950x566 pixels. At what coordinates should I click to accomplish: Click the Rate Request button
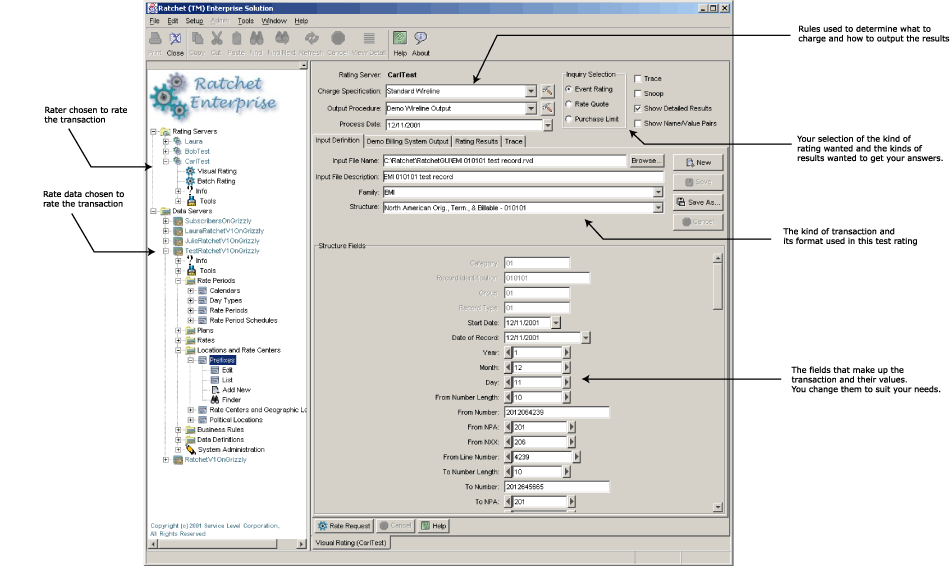[x=344, y=526]
